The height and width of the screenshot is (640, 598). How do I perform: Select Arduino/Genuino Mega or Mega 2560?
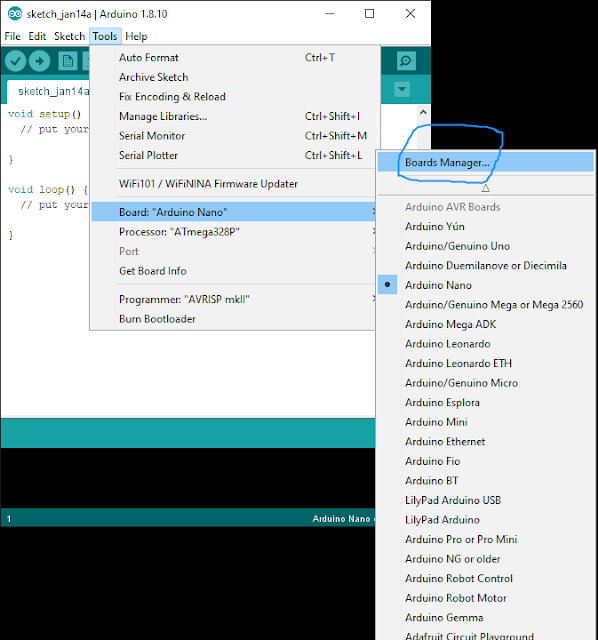tap(486, 304)
